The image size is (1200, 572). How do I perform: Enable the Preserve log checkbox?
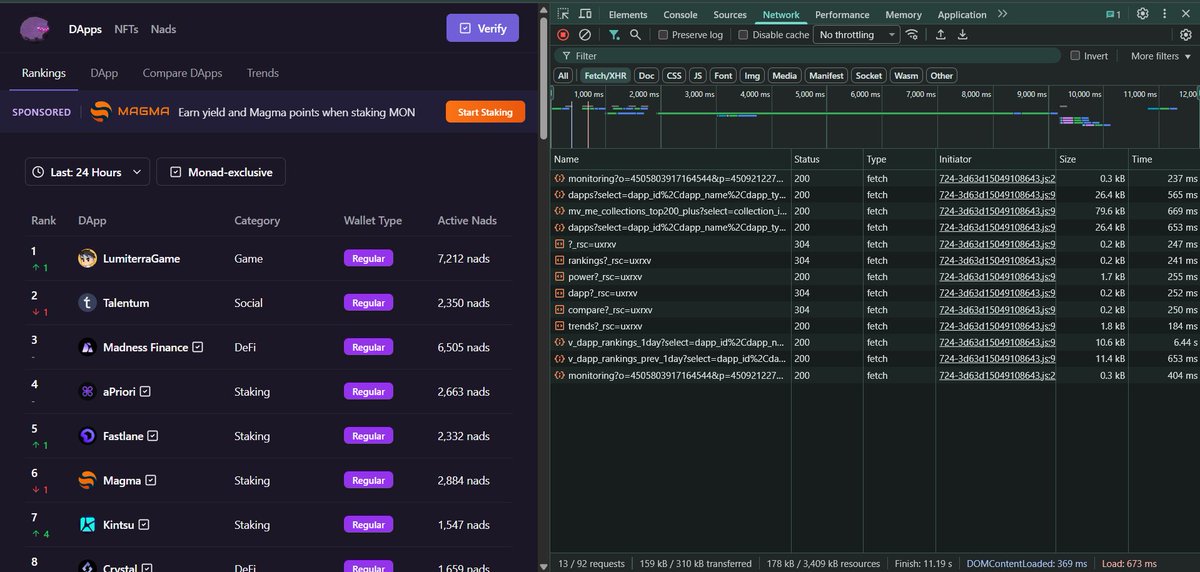[663, 35]
